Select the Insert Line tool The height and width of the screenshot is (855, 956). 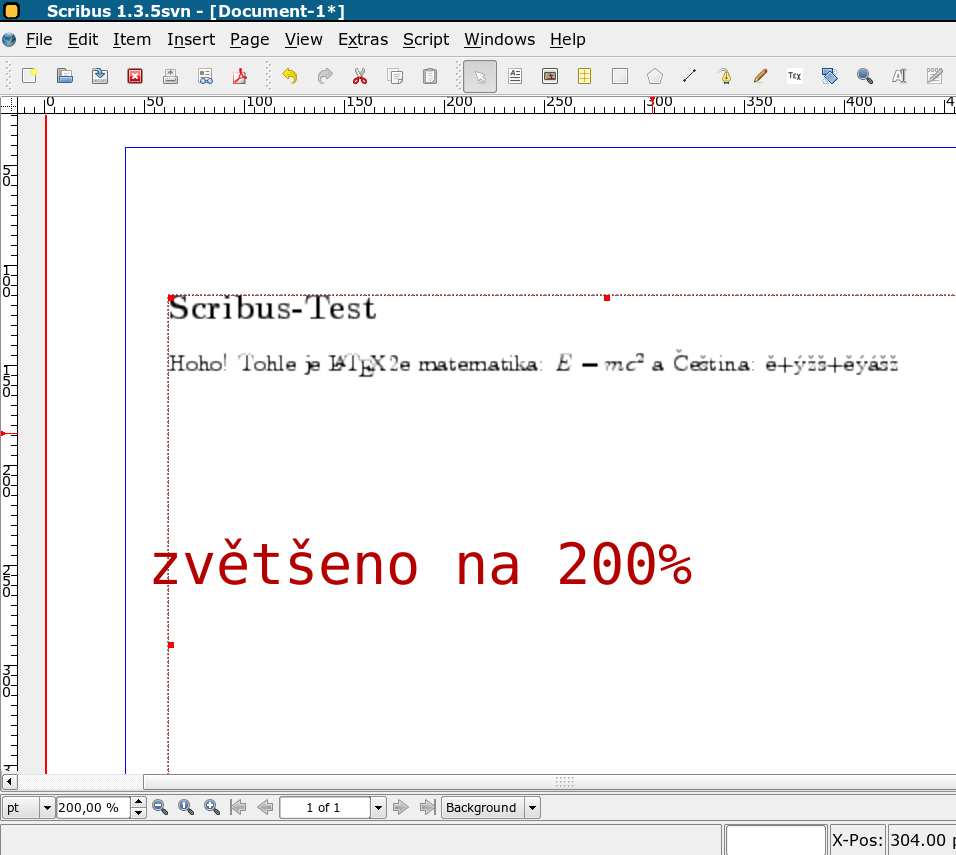click(x=690, y=76)
